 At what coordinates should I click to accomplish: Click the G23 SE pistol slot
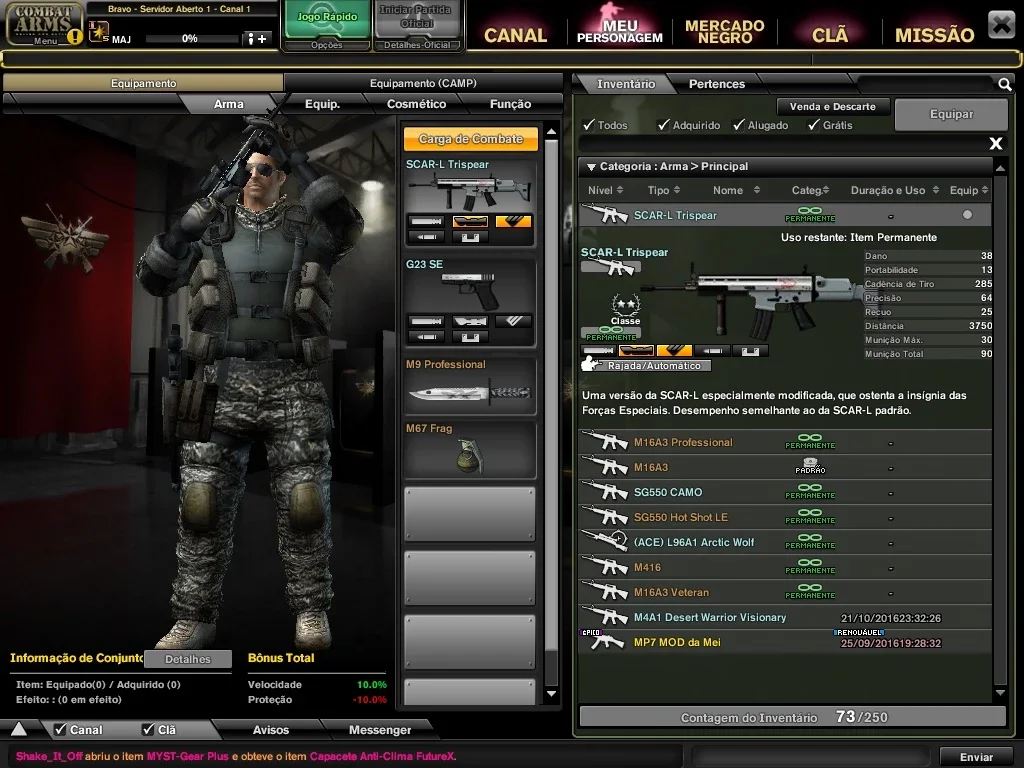(470, 302)
